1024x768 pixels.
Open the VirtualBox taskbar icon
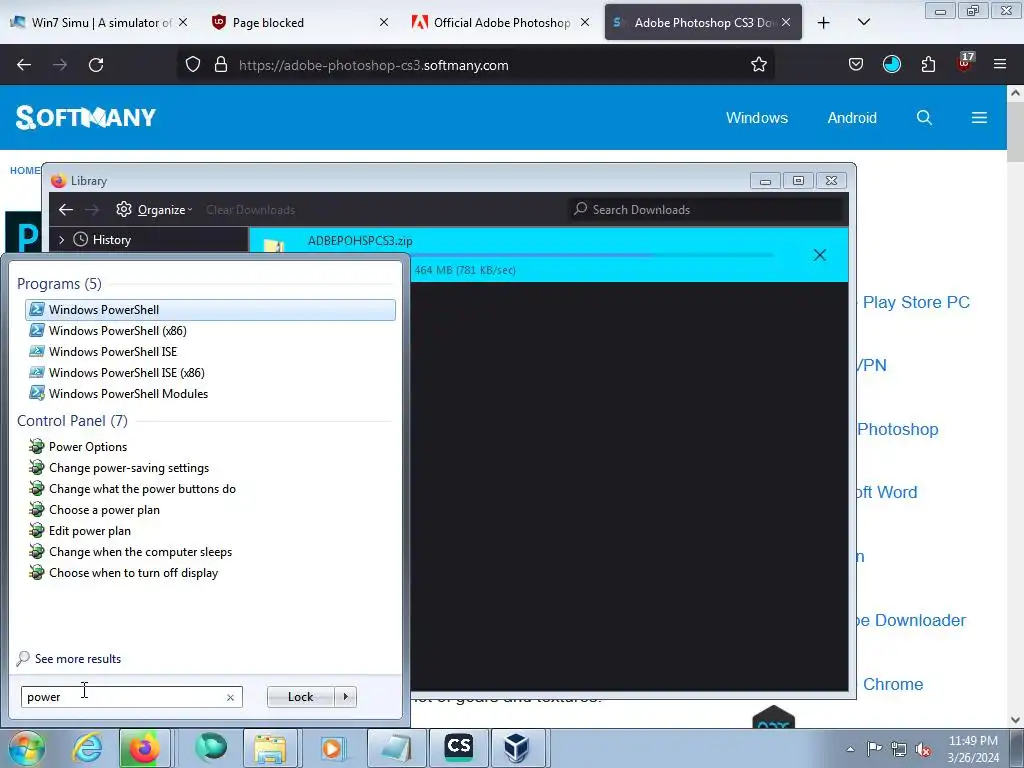tap(517, 748)
